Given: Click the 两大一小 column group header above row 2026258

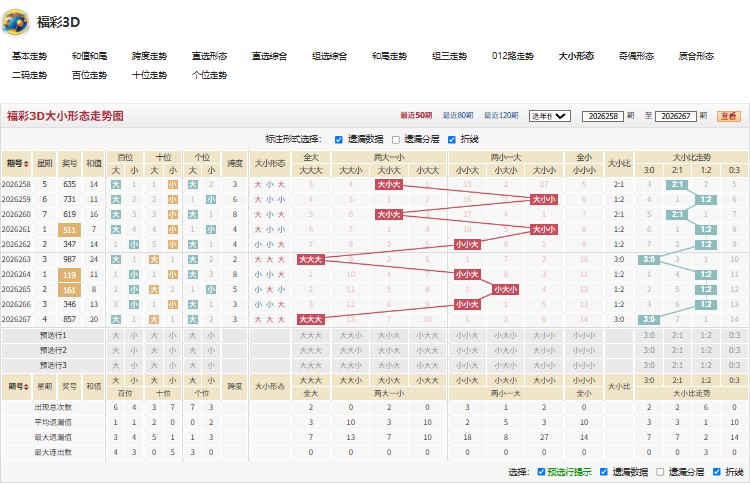Looking at the screenshot, I should tap(389, 157).
